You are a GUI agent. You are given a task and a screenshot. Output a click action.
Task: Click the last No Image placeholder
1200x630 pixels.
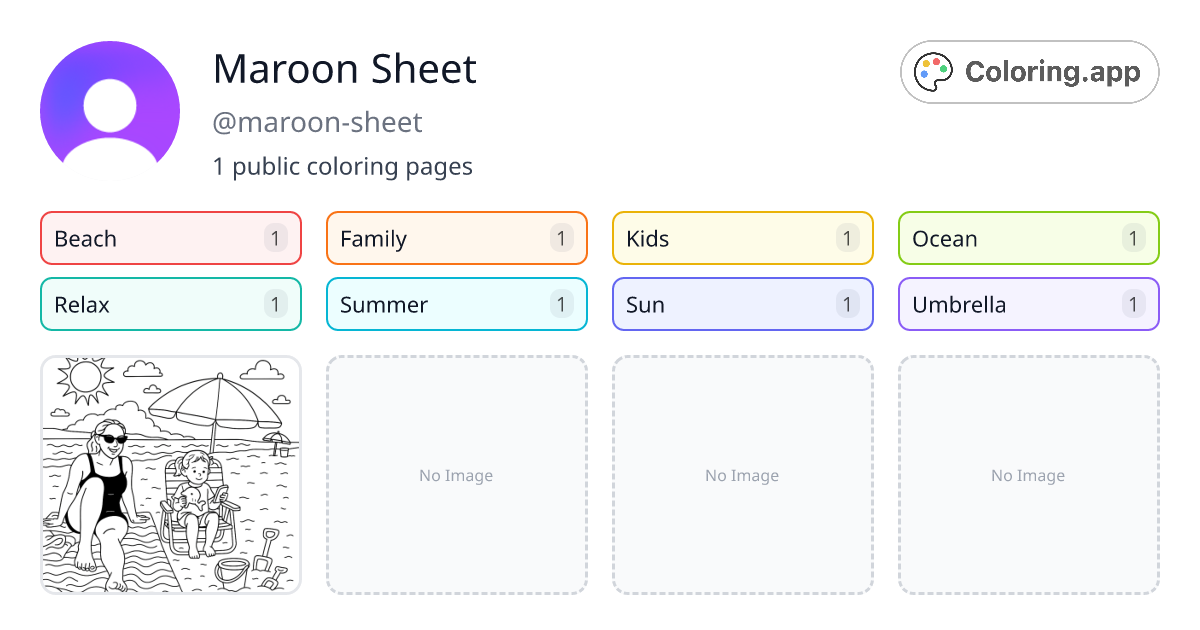(1028, 475)
